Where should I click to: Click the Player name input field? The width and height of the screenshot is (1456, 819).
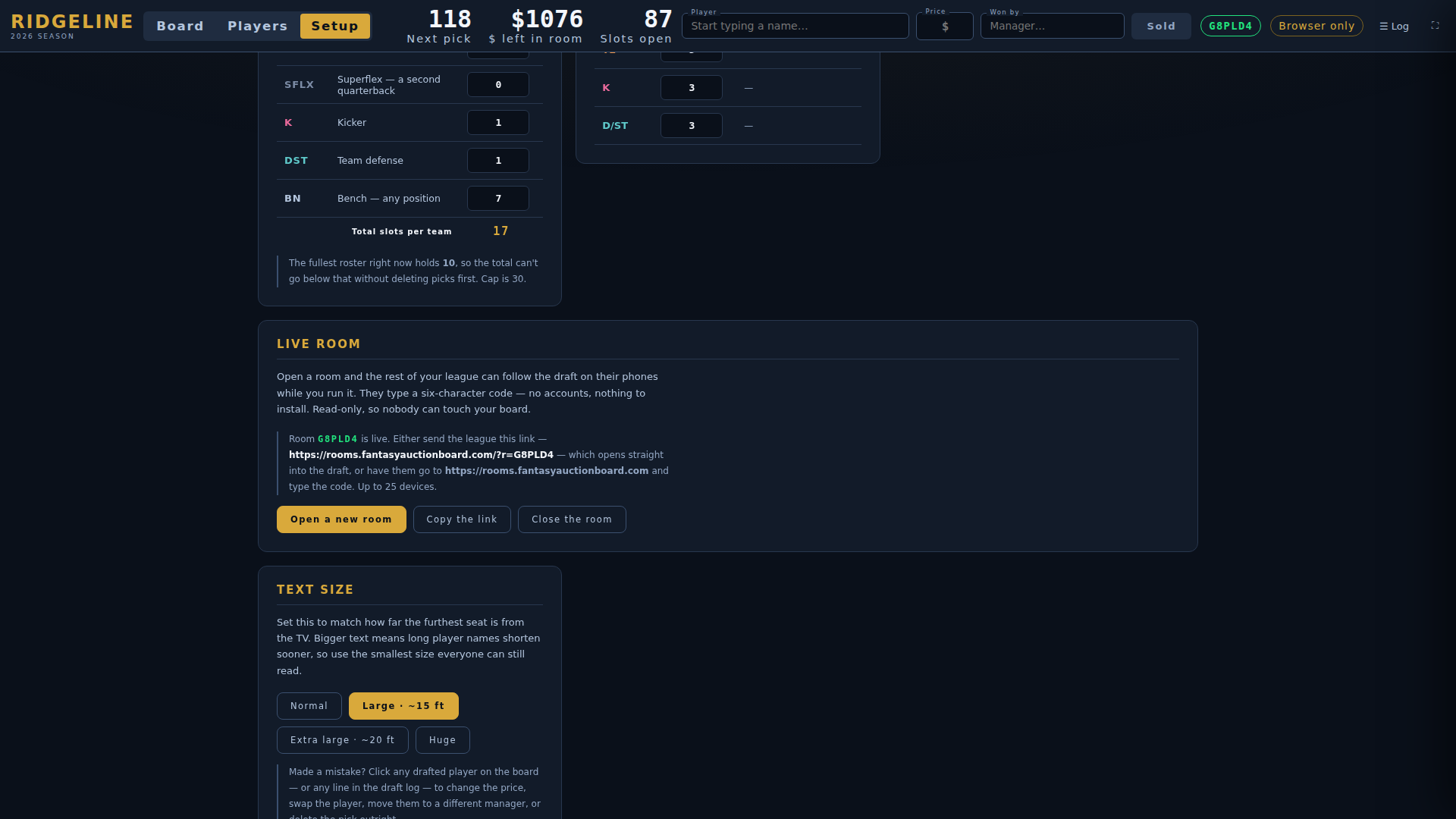795,26
